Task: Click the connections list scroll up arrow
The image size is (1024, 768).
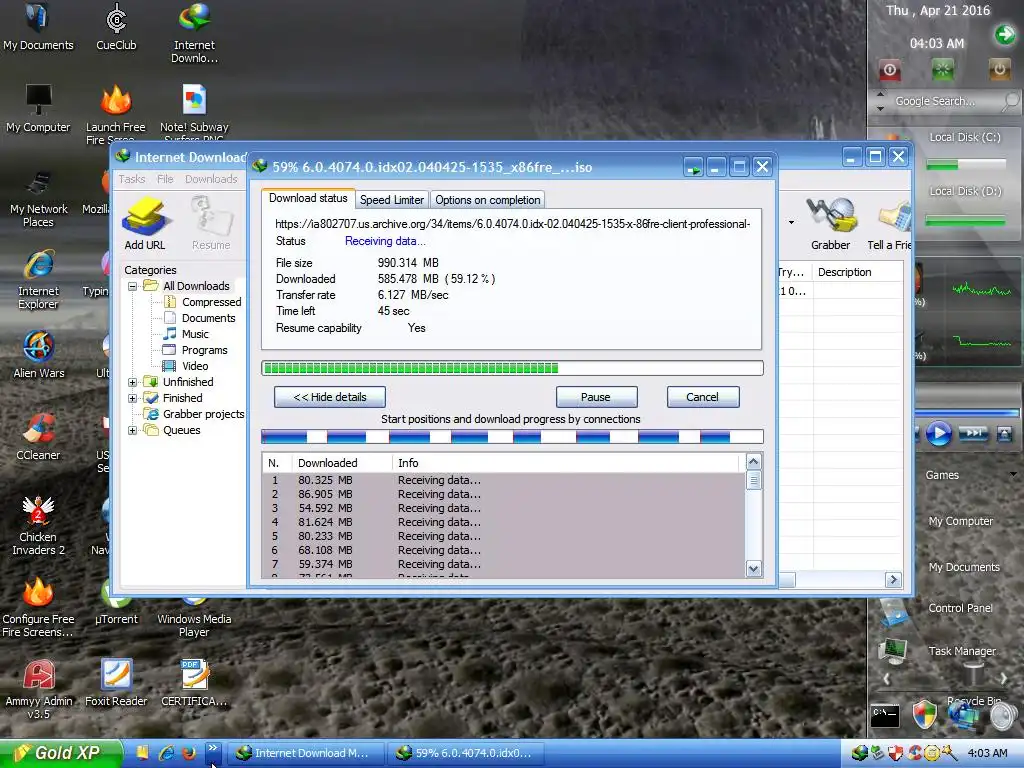Action: pos(753,462)
